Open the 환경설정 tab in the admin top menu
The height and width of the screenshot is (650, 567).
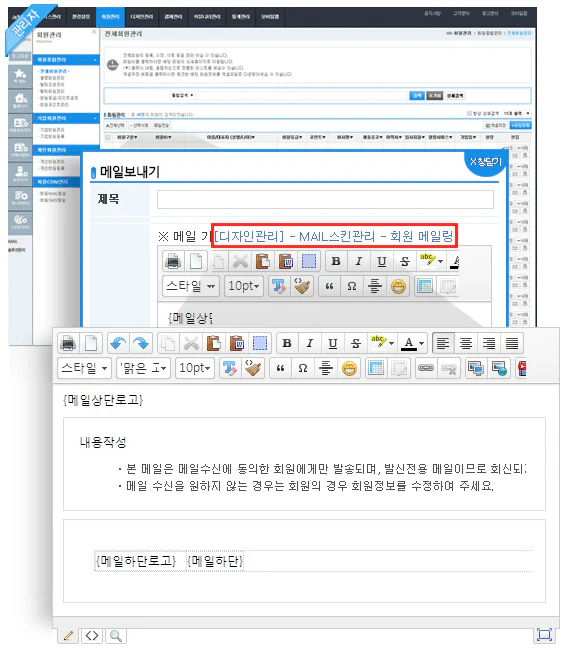point(81,17)
